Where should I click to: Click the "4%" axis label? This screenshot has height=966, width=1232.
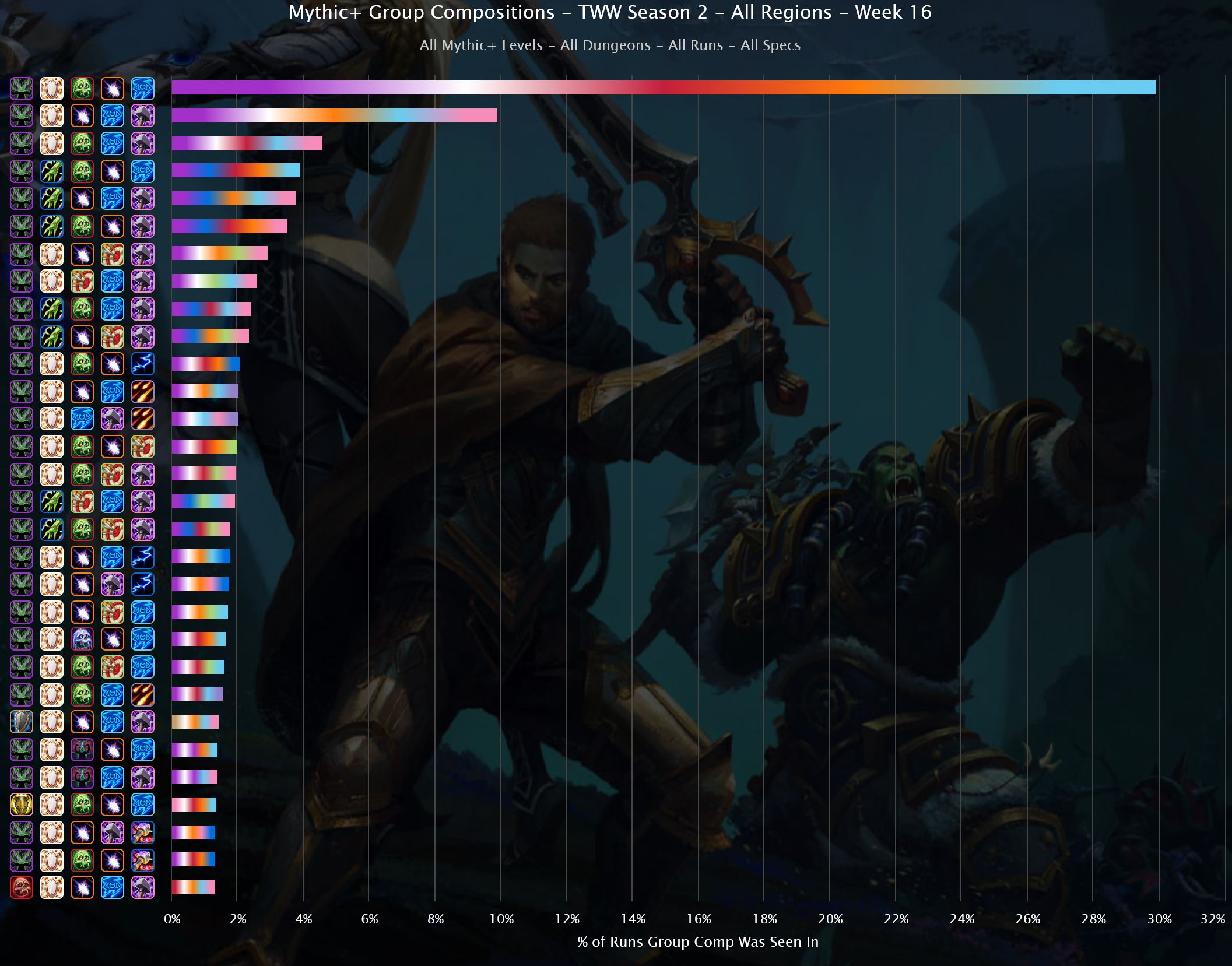(304, 919)
